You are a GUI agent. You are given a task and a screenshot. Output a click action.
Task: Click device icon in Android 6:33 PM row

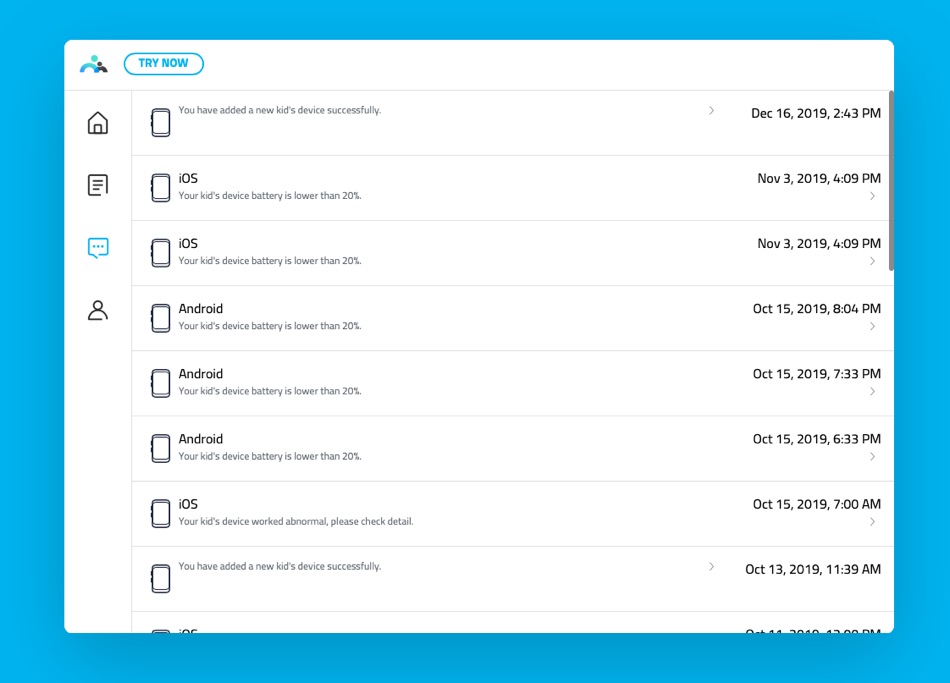coord(161,448)
